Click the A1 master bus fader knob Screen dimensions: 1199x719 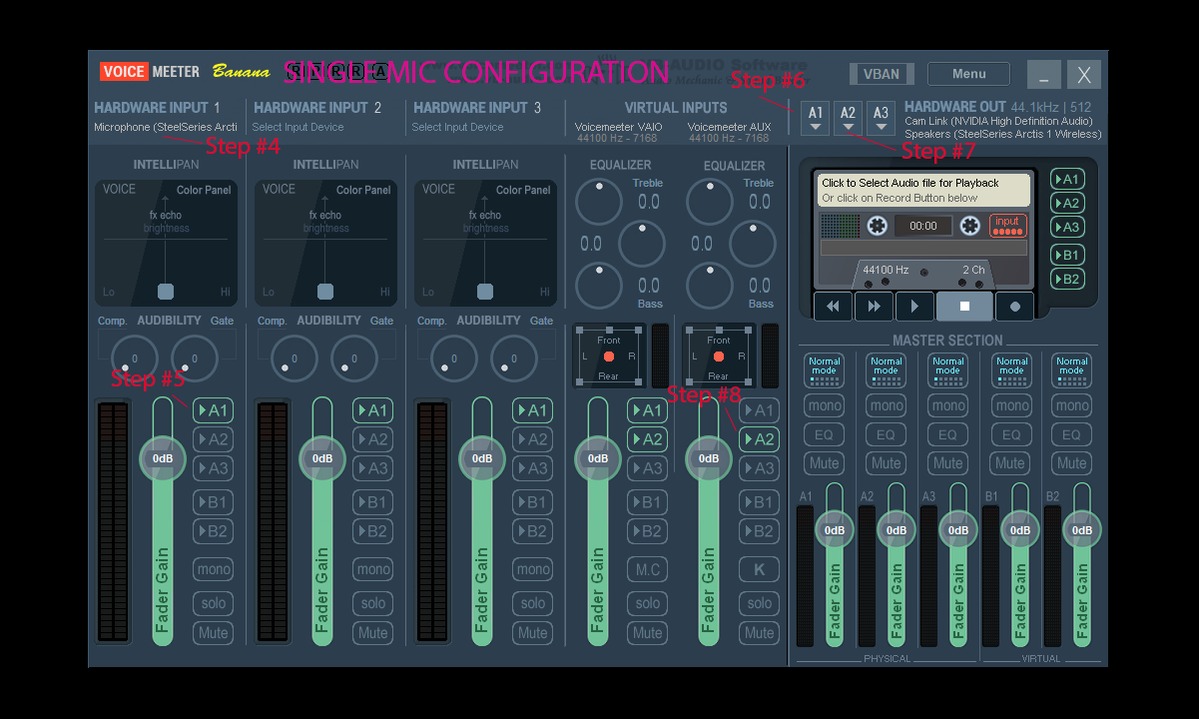(834, 529)
